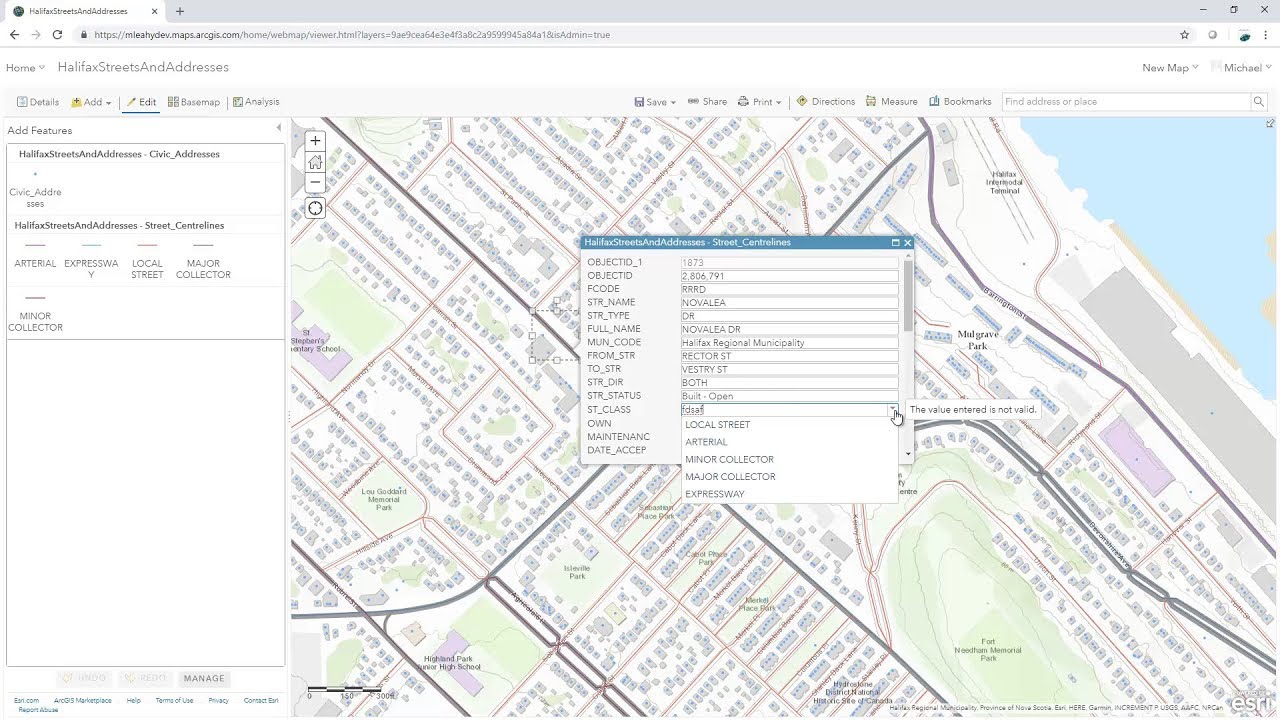Click the search magnifier icon
The image size is (1280, 720).
(1259, 102)
